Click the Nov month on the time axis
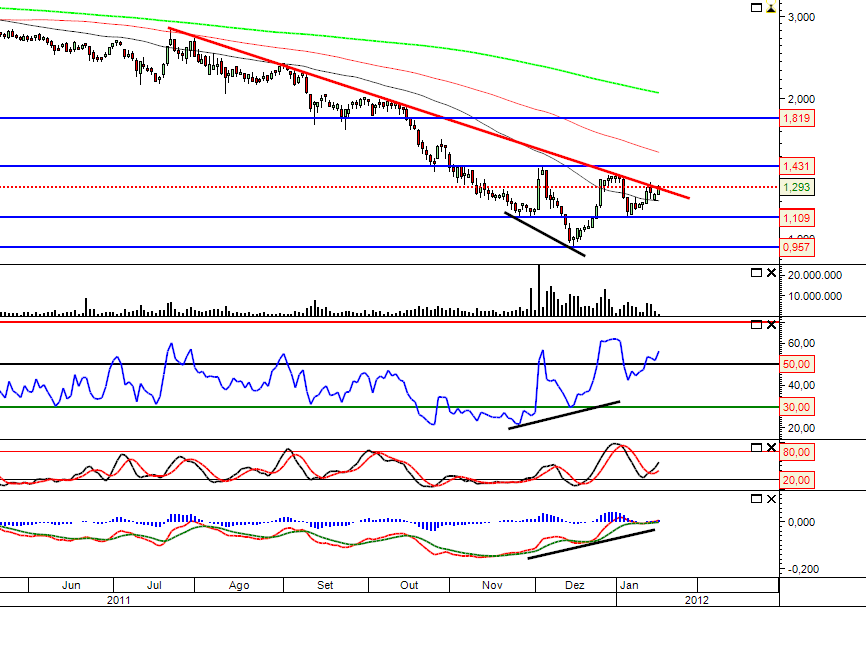 [491, 585]
